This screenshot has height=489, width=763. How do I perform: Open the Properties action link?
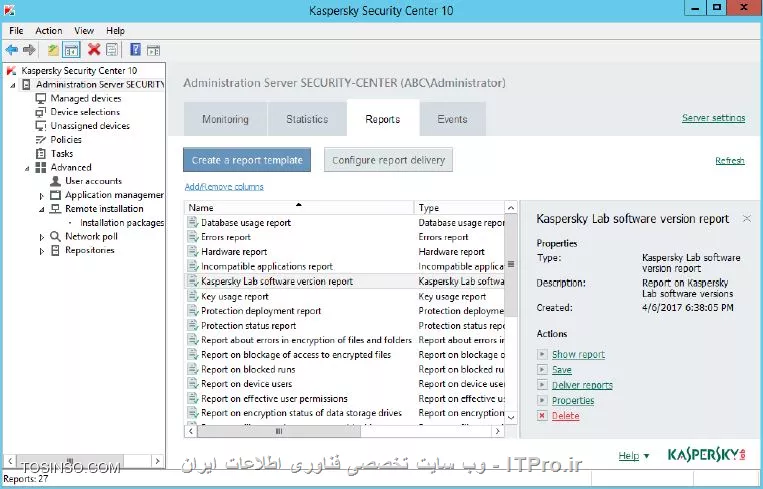point(573,400)
